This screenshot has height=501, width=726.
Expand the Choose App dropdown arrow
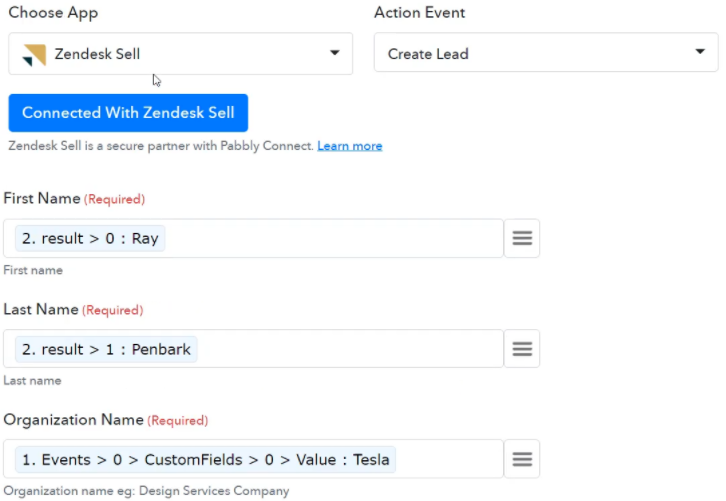click(334, 53)
